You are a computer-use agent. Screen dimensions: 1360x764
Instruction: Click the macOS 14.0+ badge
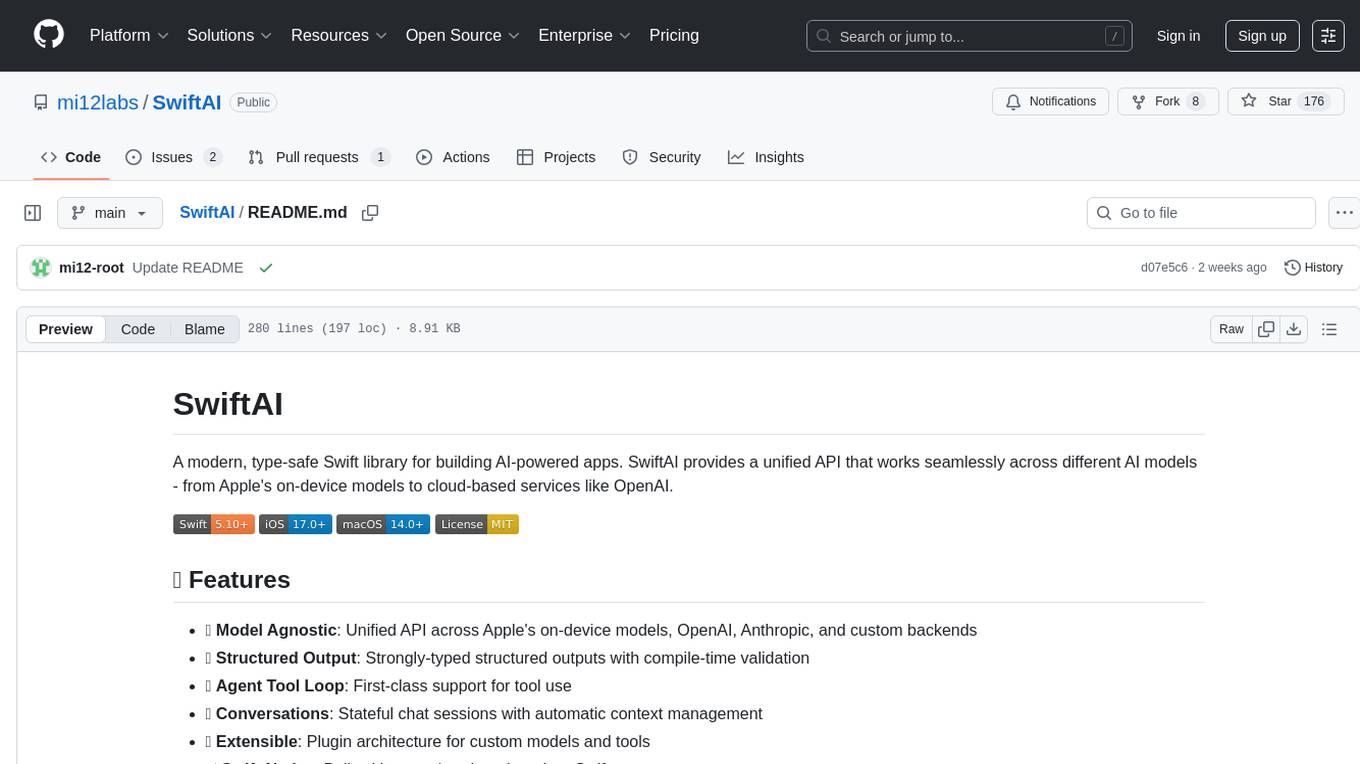click(383, 524)
